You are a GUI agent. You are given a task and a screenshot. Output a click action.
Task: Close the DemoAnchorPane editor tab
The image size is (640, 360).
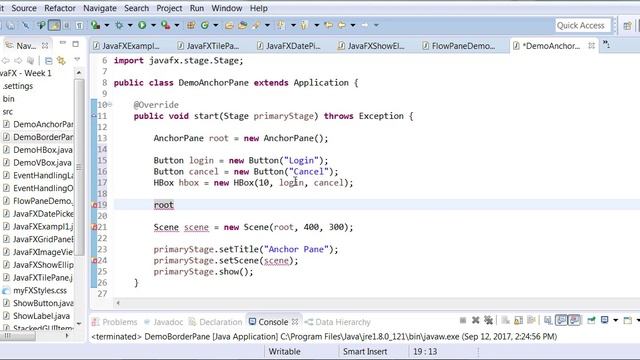click(591, 46)
